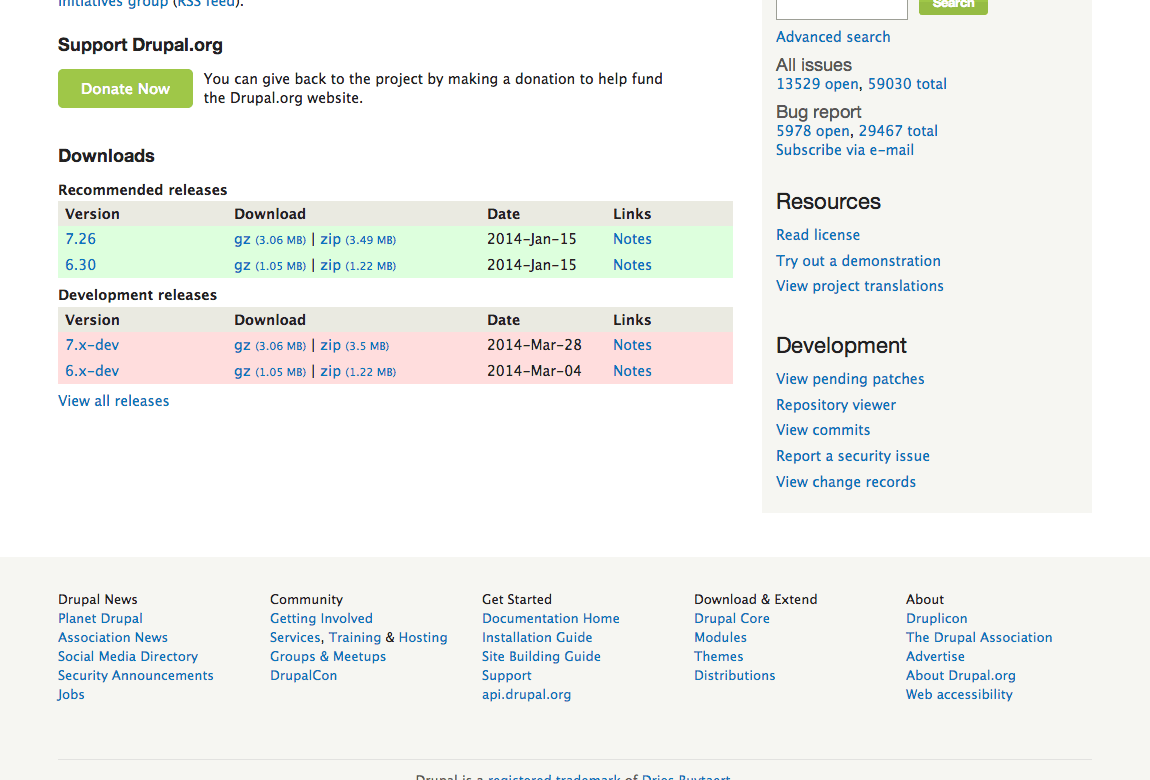Open View pending patches
Viewport: 1150px width, 780px height.
tap(850, 379)
